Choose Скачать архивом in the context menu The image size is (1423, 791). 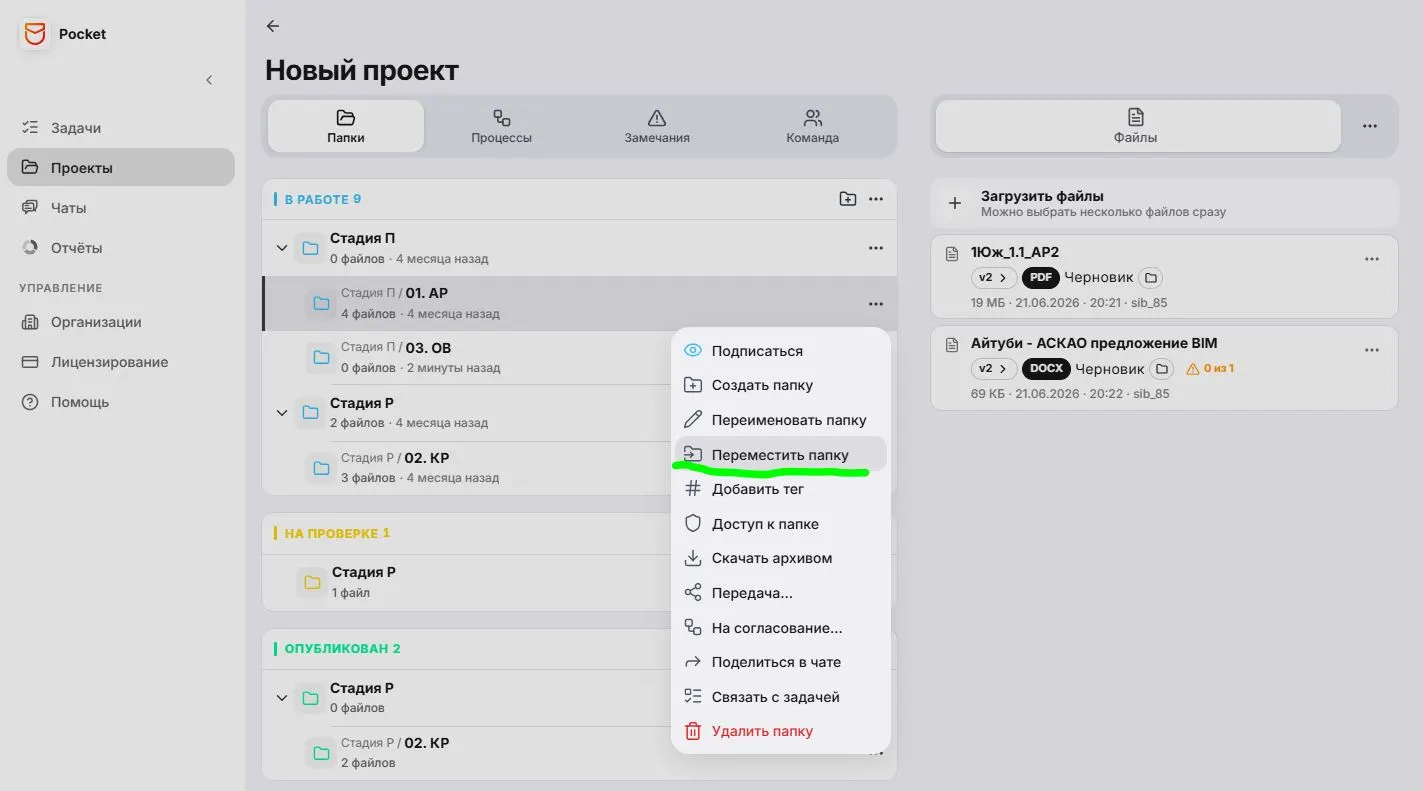[x=780, y=558]
